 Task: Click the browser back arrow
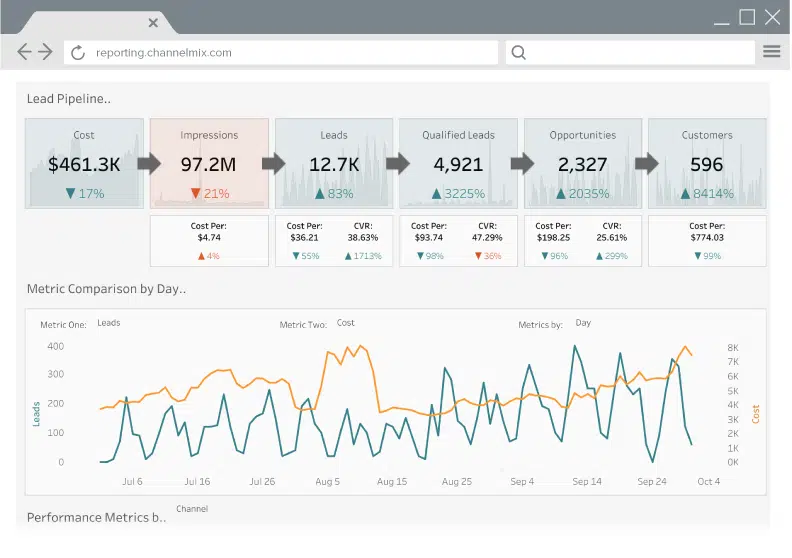tap(24, 52)
